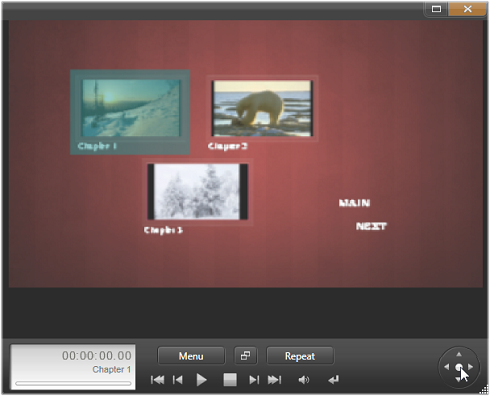491x397 pixels.
Task: Toggle the Repeat button
Action: 300,356
